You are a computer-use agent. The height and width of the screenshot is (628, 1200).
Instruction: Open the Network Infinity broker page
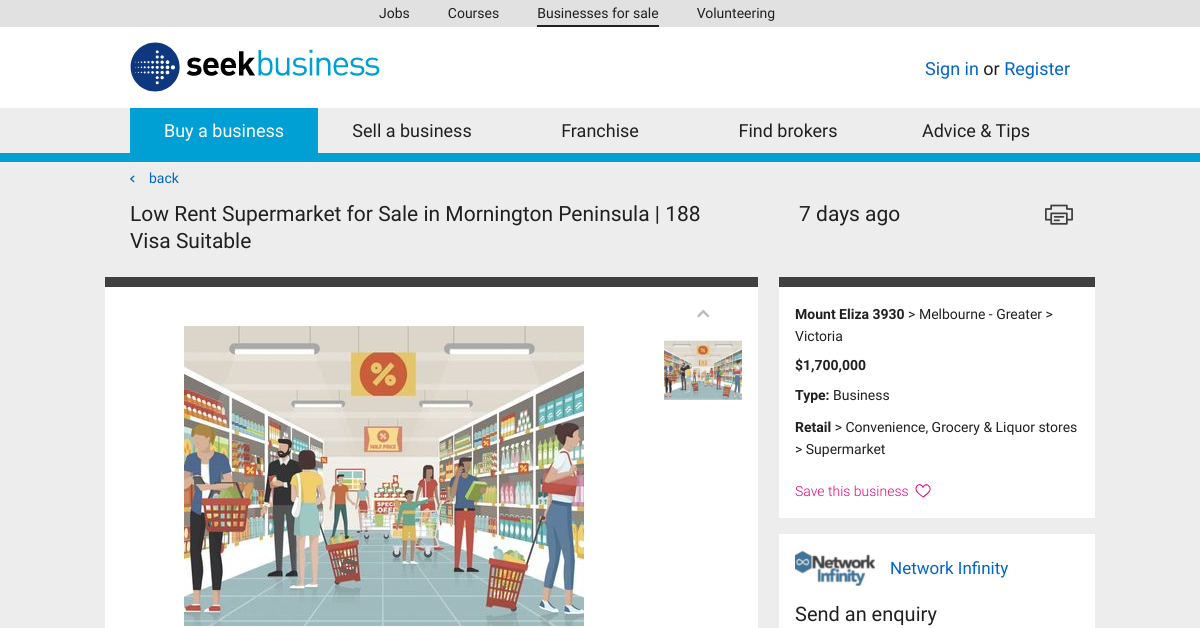948,568
